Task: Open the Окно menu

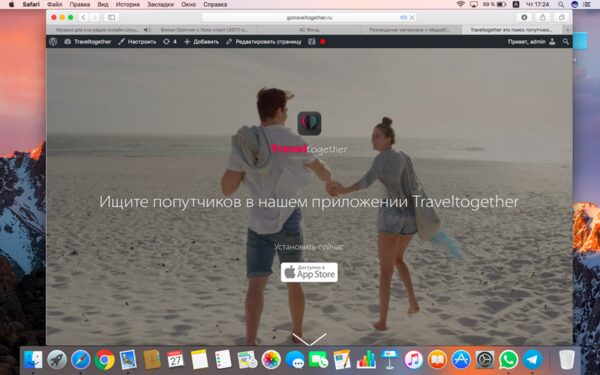Action: [x=188, y=5]
